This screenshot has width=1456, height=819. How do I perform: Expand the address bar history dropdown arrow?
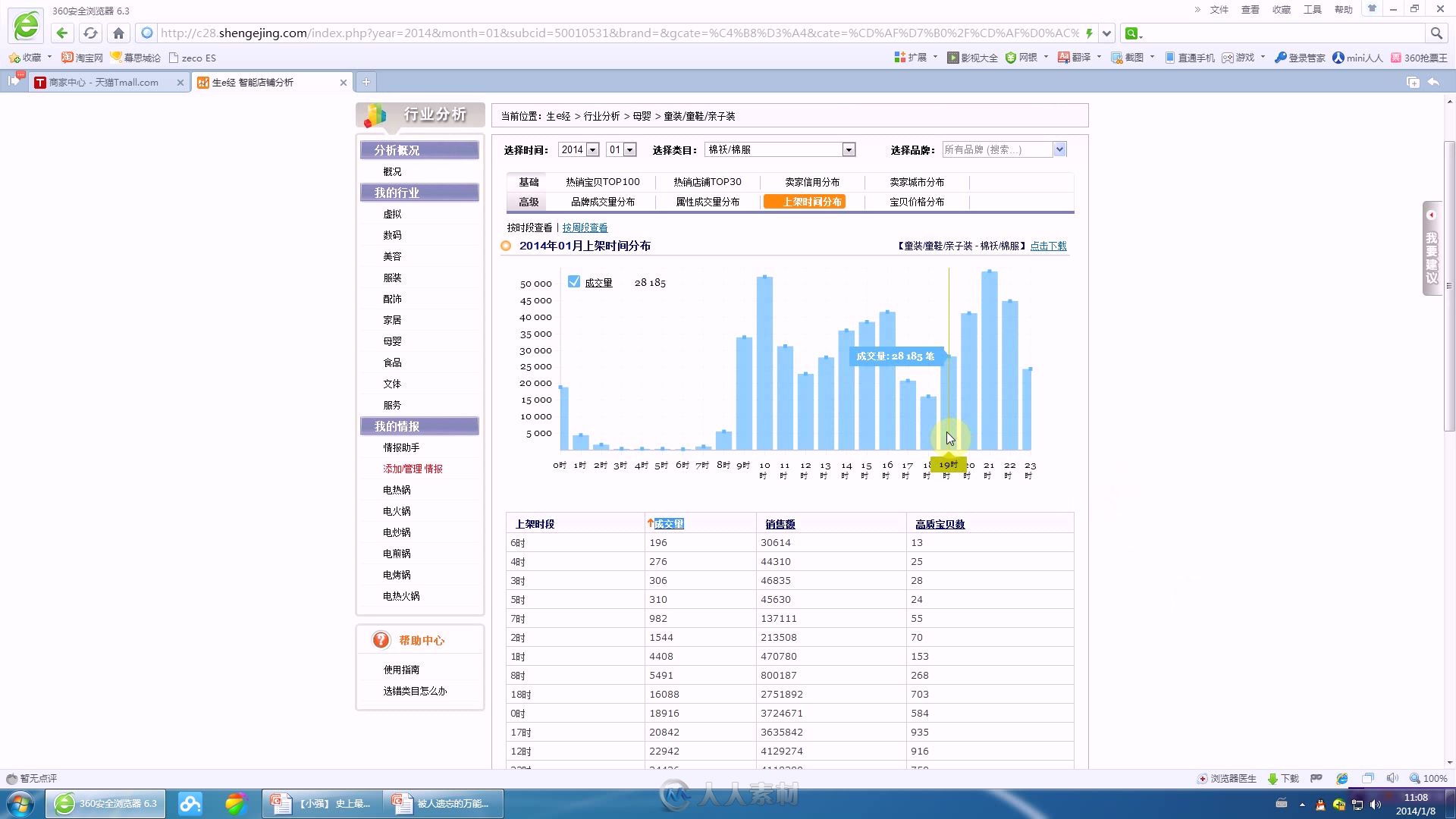click(1106, 33)
